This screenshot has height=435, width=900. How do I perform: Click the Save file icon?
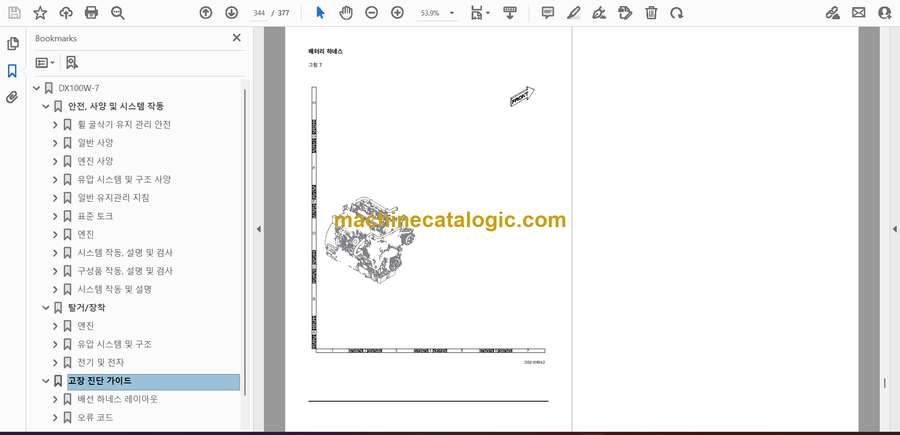[14, 13]
